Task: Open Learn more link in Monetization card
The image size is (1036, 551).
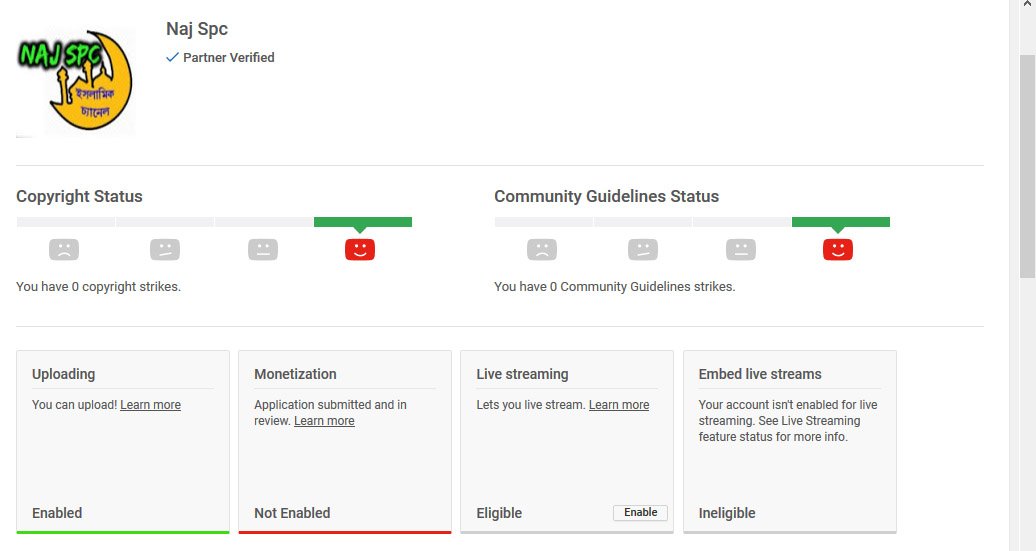Action: (324, 421)
